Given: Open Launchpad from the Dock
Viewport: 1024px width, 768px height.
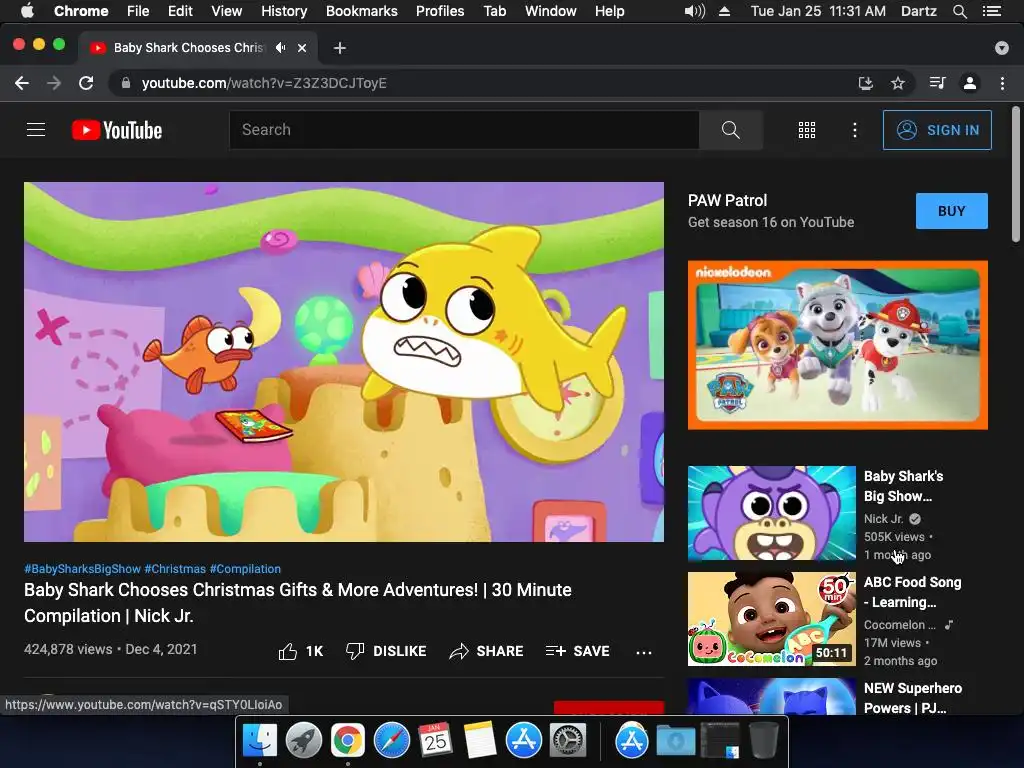Looking at the screenshot, I should point(304,741).
